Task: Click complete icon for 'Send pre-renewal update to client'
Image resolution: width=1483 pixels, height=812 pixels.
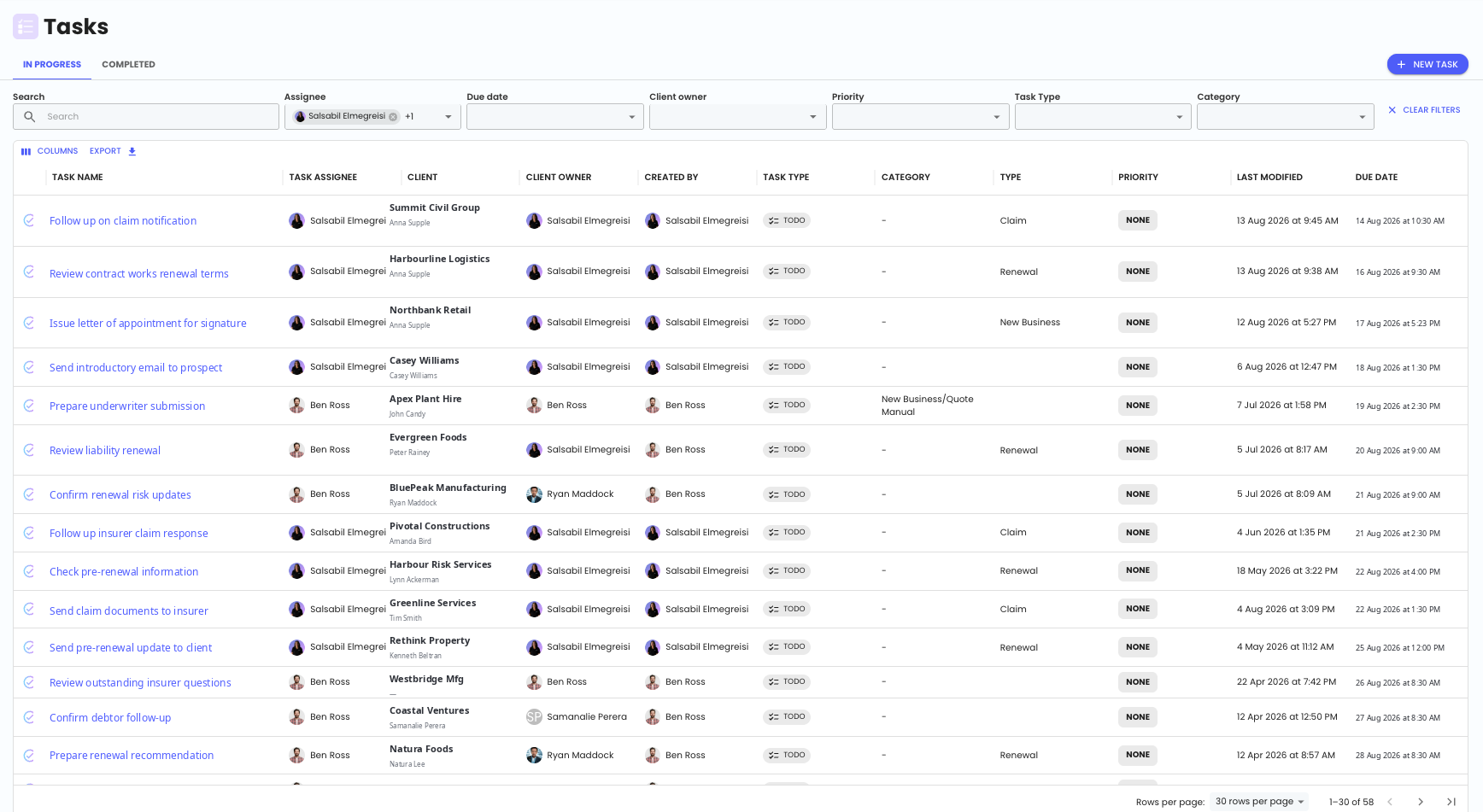Action: tap(29, 647)
